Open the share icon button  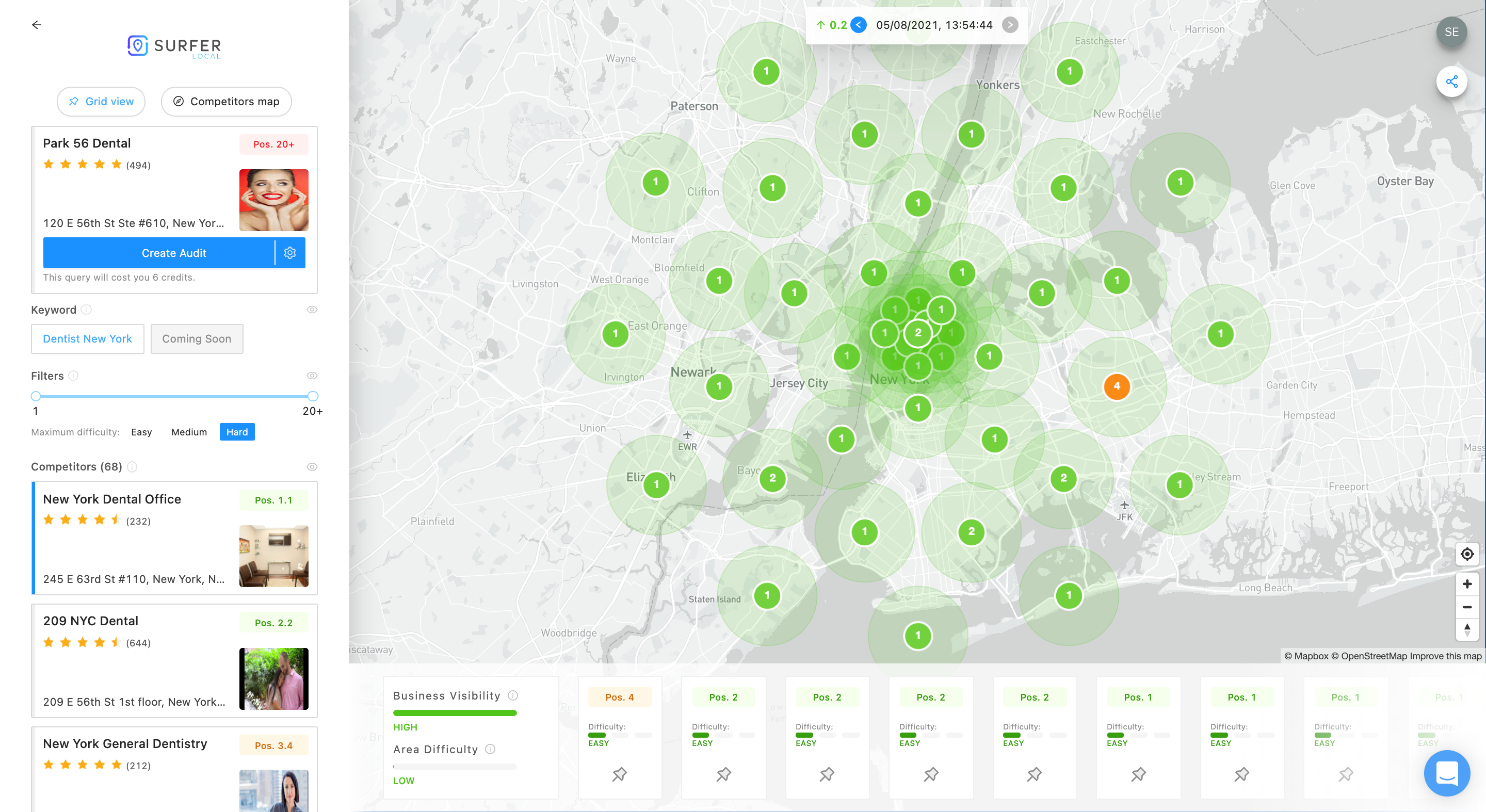tap(1451, 82)
